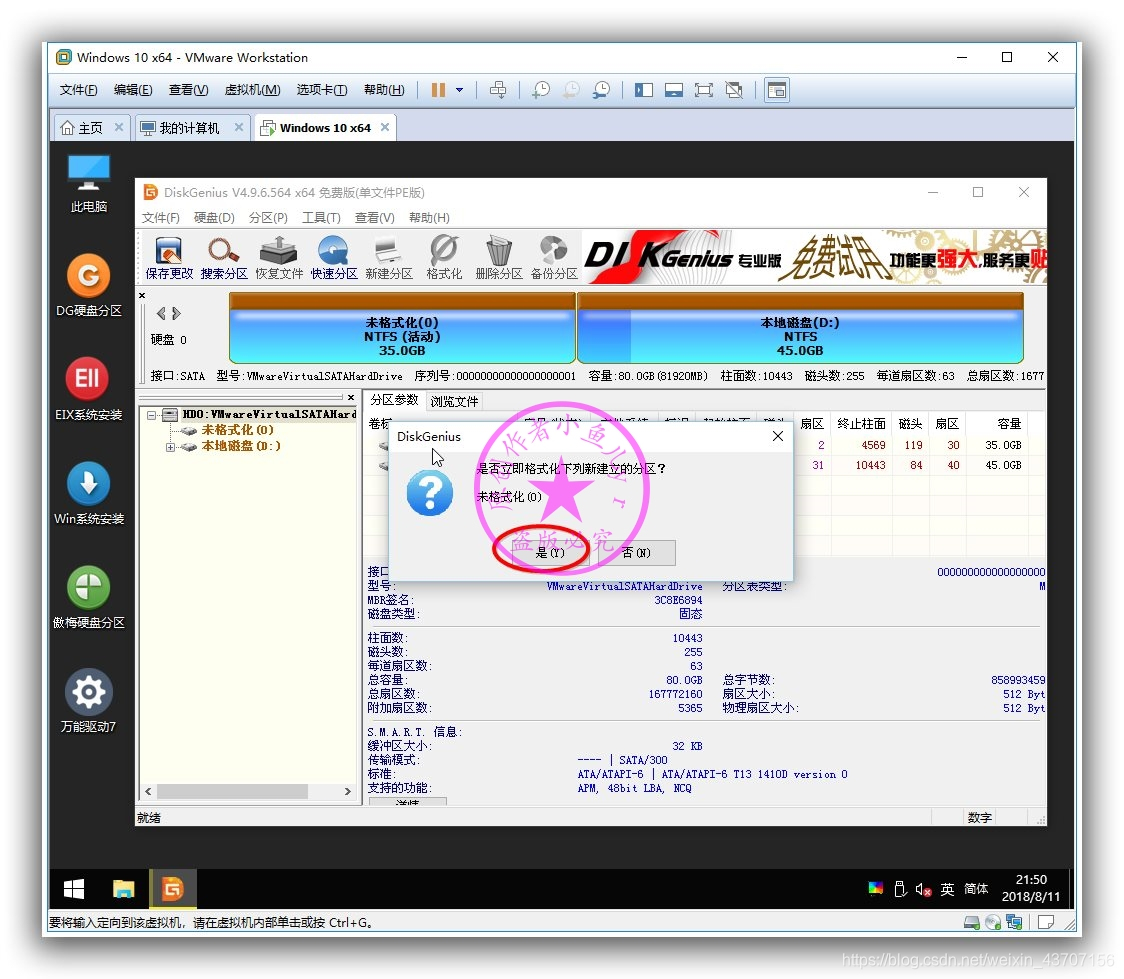Click the 搜索分区 search partition icon
The height and width of the screenshot is (979, 1124).
(224, 257)
